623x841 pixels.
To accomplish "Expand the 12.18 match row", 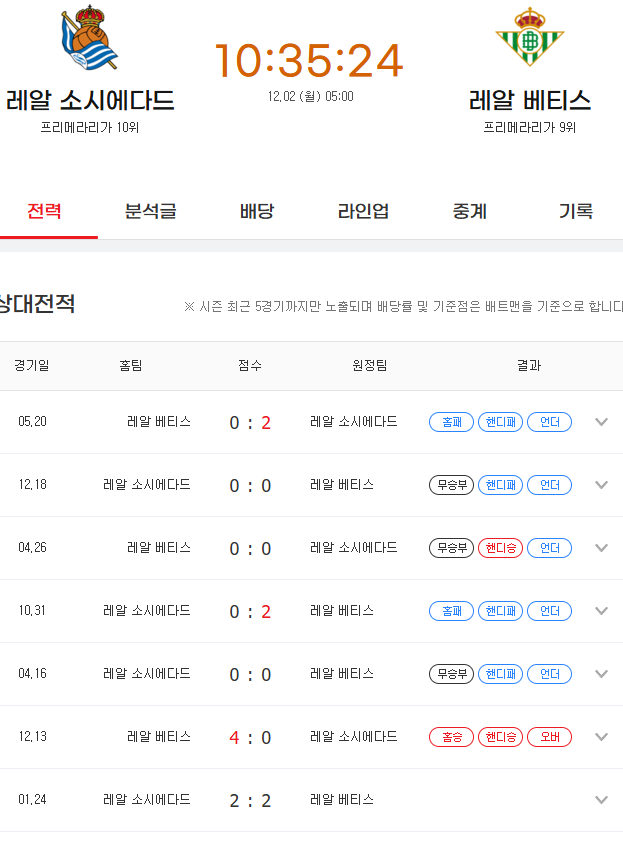I will (x=602, y=485).
